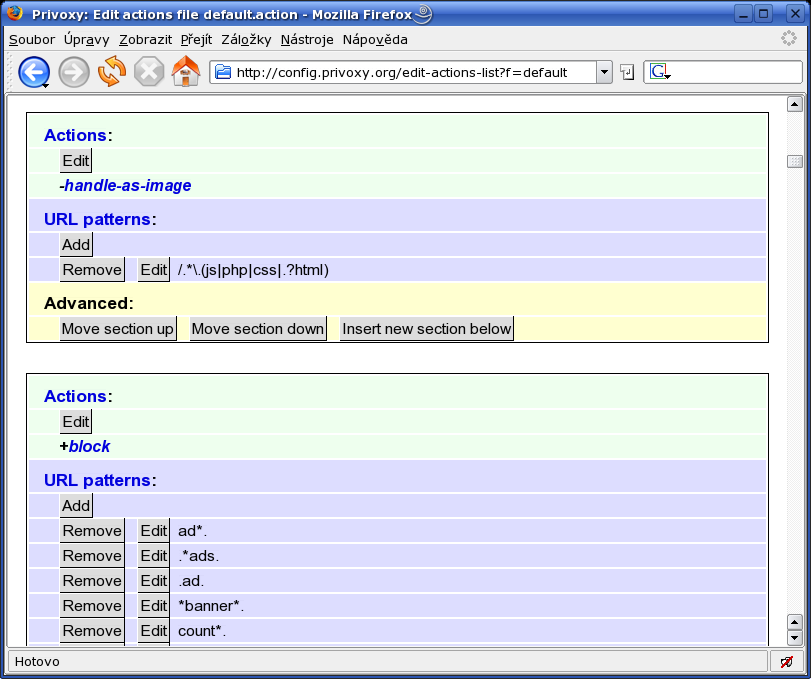Go to the Home page icon
Image resolution: width=811 pixels, height=679 pixels.
click(186, 71)
